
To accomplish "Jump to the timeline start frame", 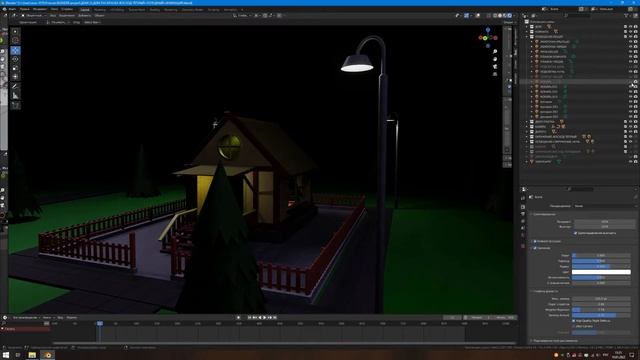I will coord(249,318).
